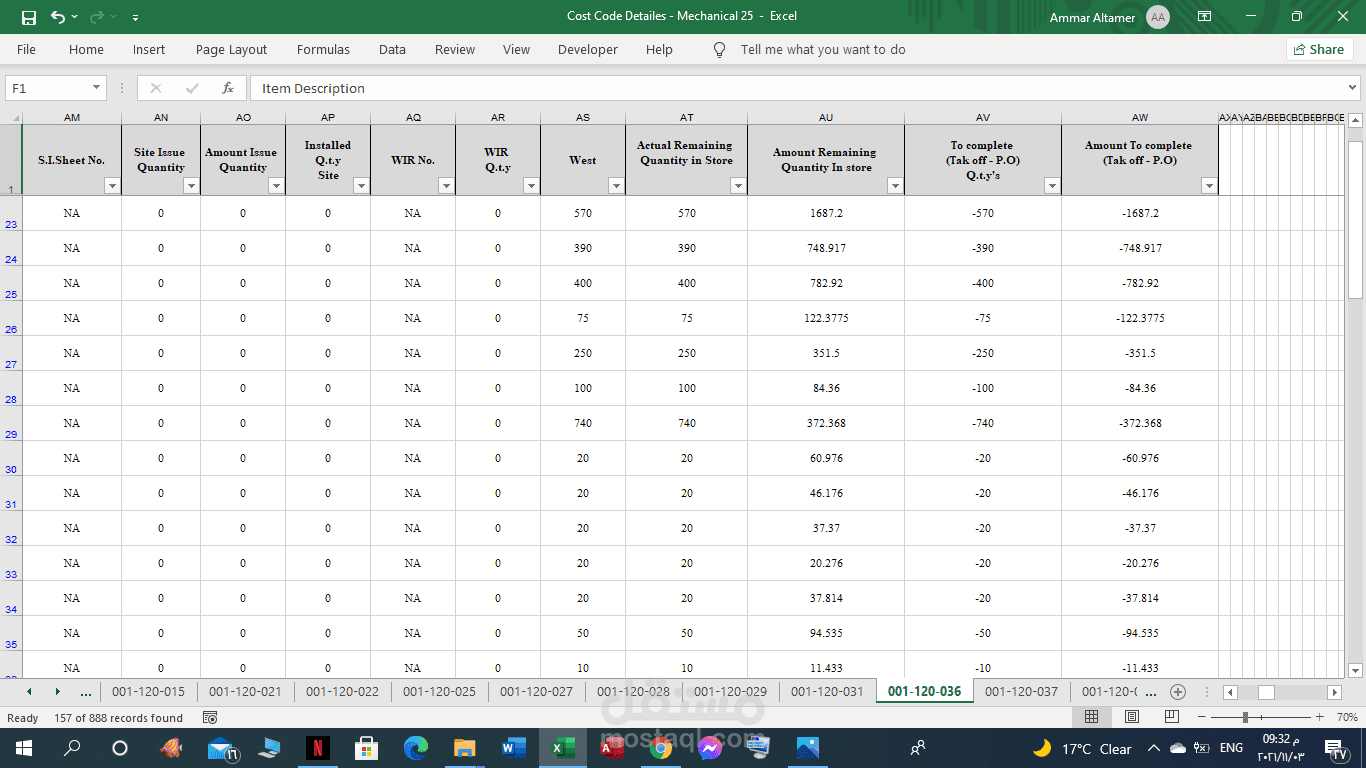The height and width of the screenshot is (768, 1366).
Task: Open filter for Site Issue Quantity column
Action: (x=191, y=186)
